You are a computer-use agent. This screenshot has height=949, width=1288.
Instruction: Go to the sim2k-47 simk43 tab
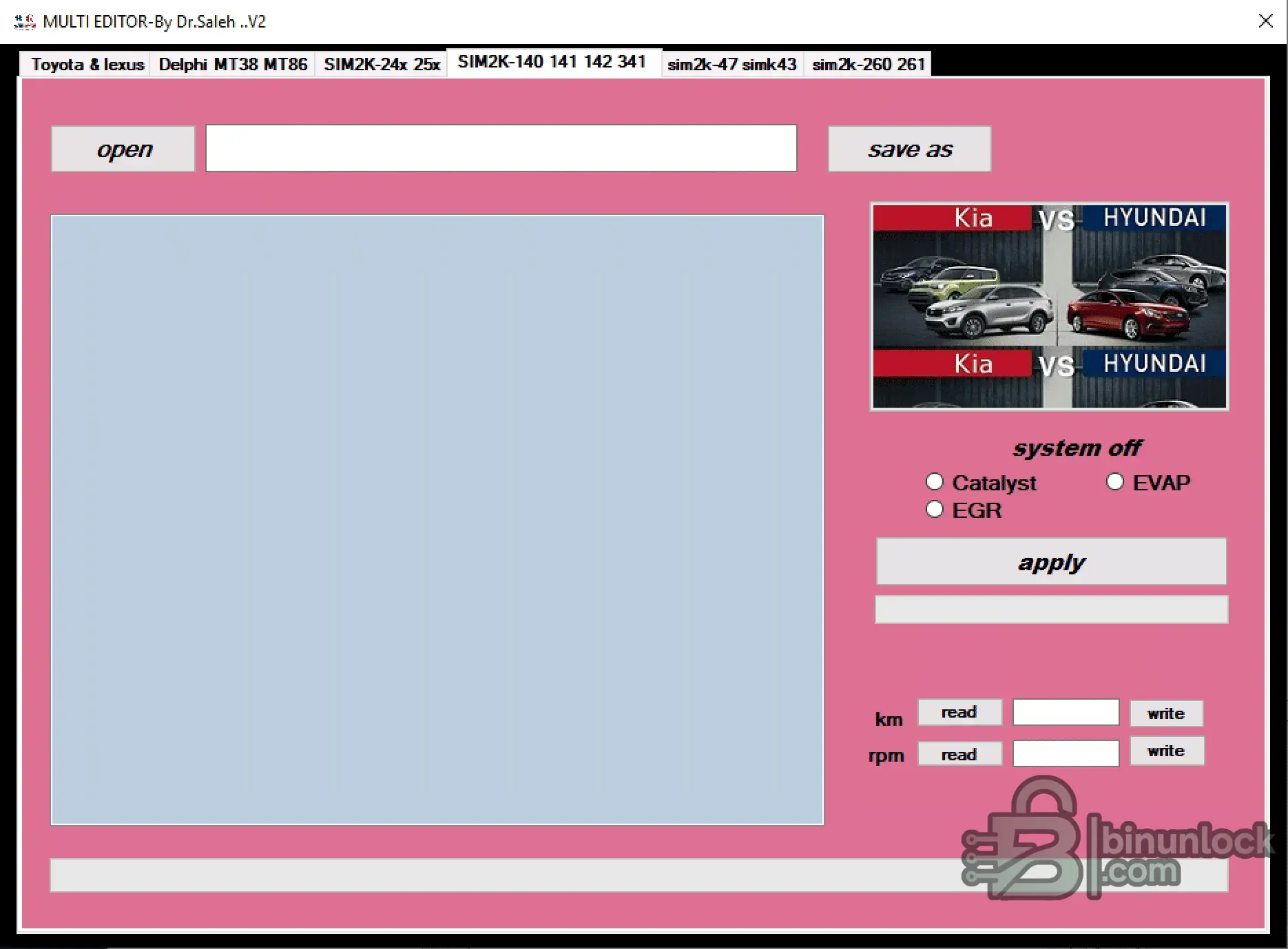[x=732, y=64]
